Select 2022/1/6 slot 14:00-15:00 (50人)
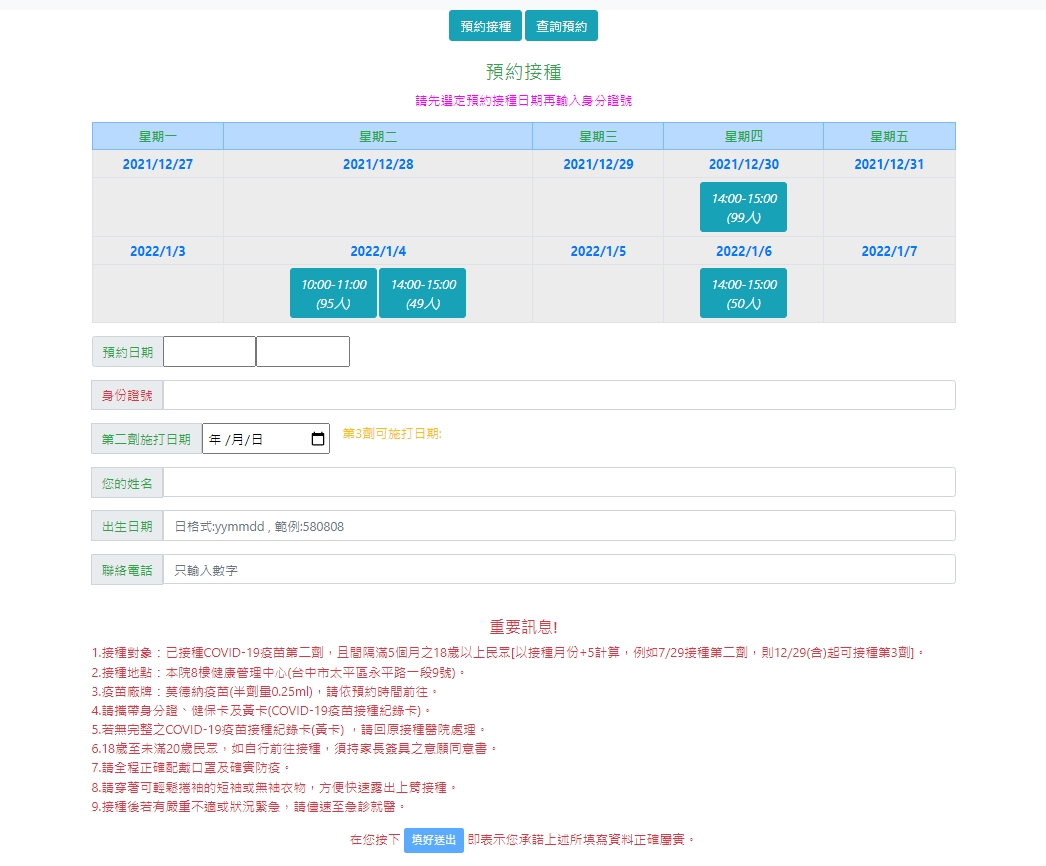This screenshot has width=1046, height=866. pos(743,294)
